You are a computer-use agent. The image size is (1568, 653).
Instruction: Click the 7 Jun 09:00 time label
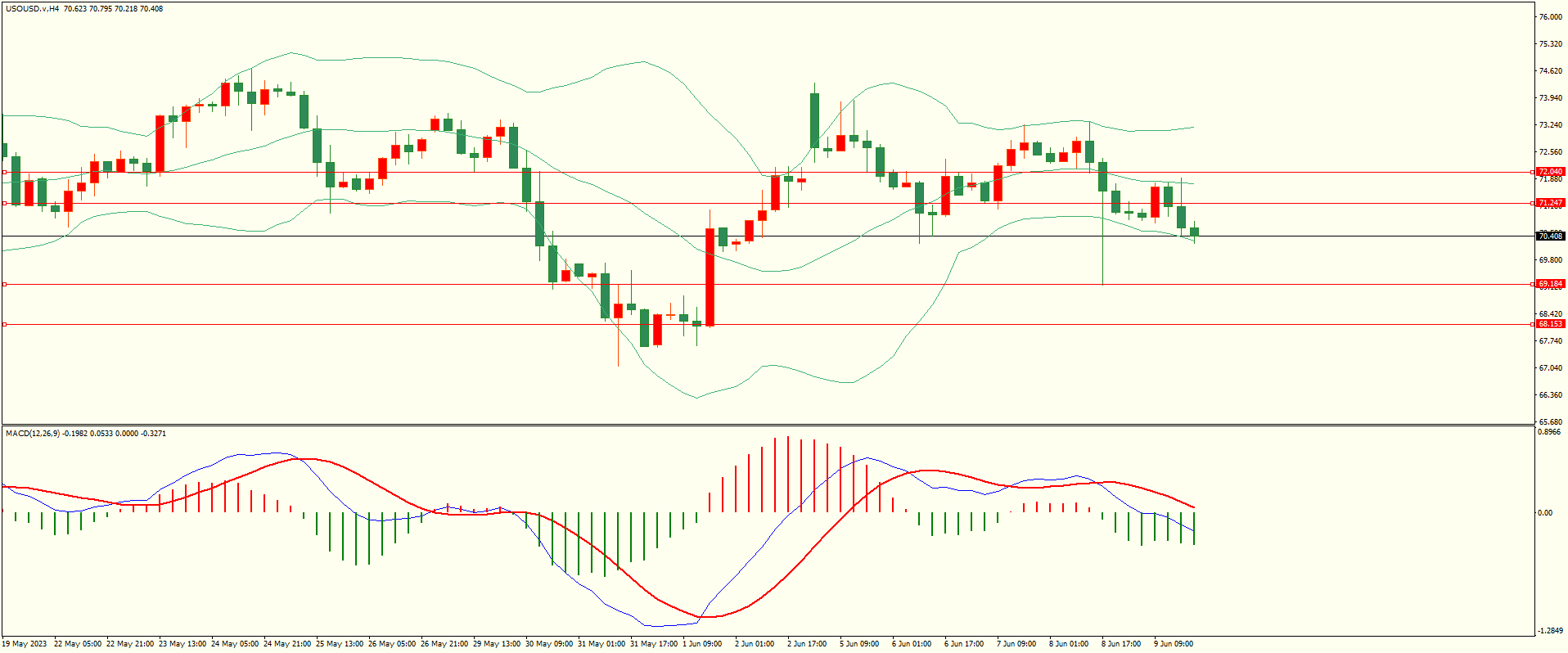click(1016, 644)
